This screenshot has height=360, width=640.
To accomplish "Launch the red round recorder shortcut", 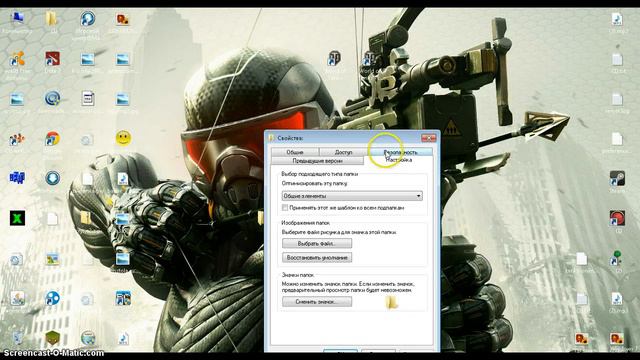I will 617,218.
